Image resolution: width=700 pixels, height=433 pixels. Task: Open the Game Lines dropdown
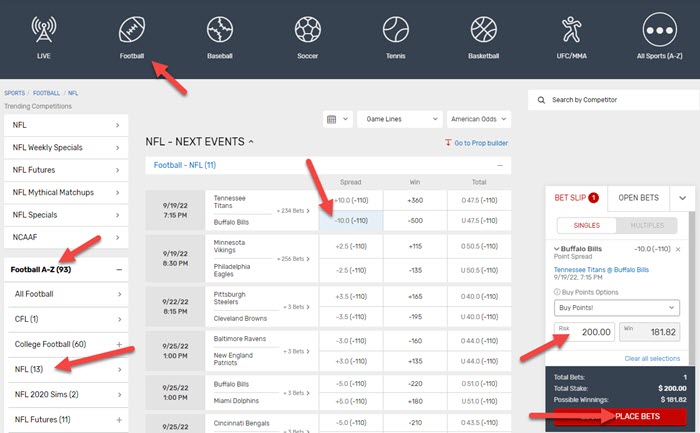[x=400, y=119]
